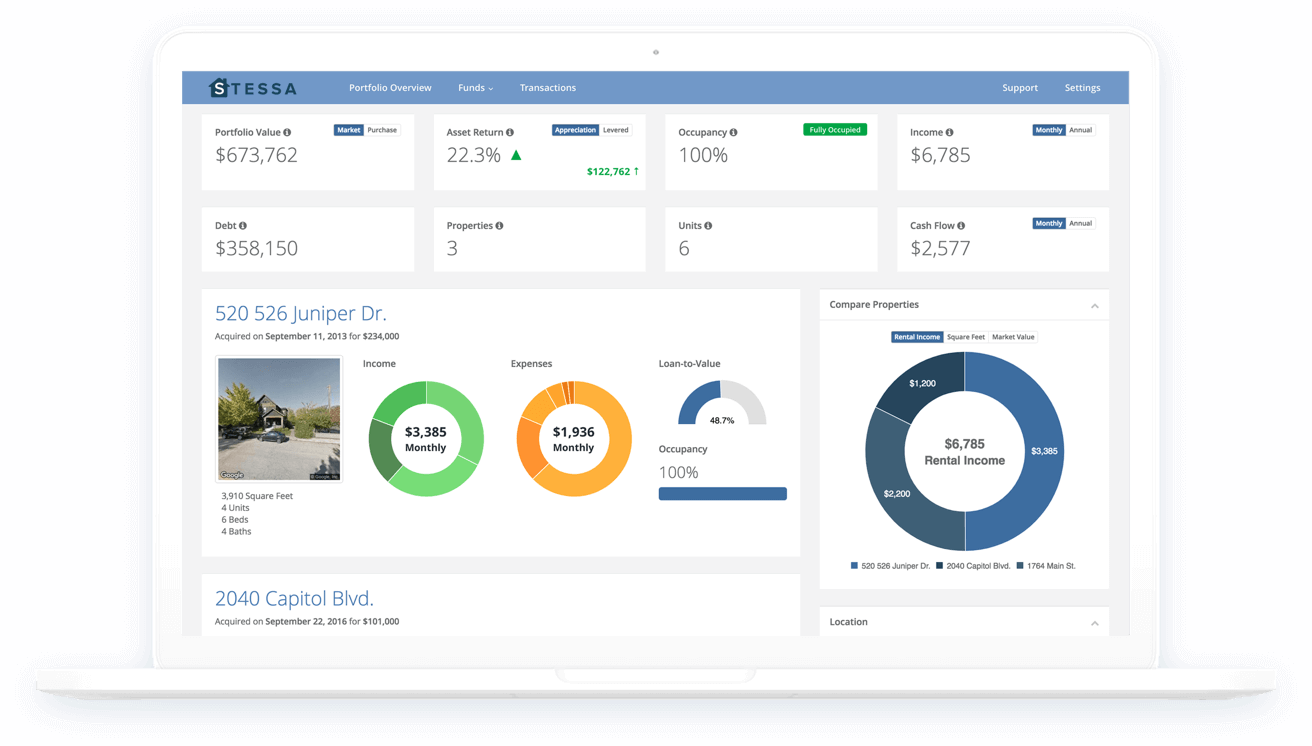The image size is (1312, 746).
Task: Click the Stessa house logo icon
Action: click(x=218, y=88)
